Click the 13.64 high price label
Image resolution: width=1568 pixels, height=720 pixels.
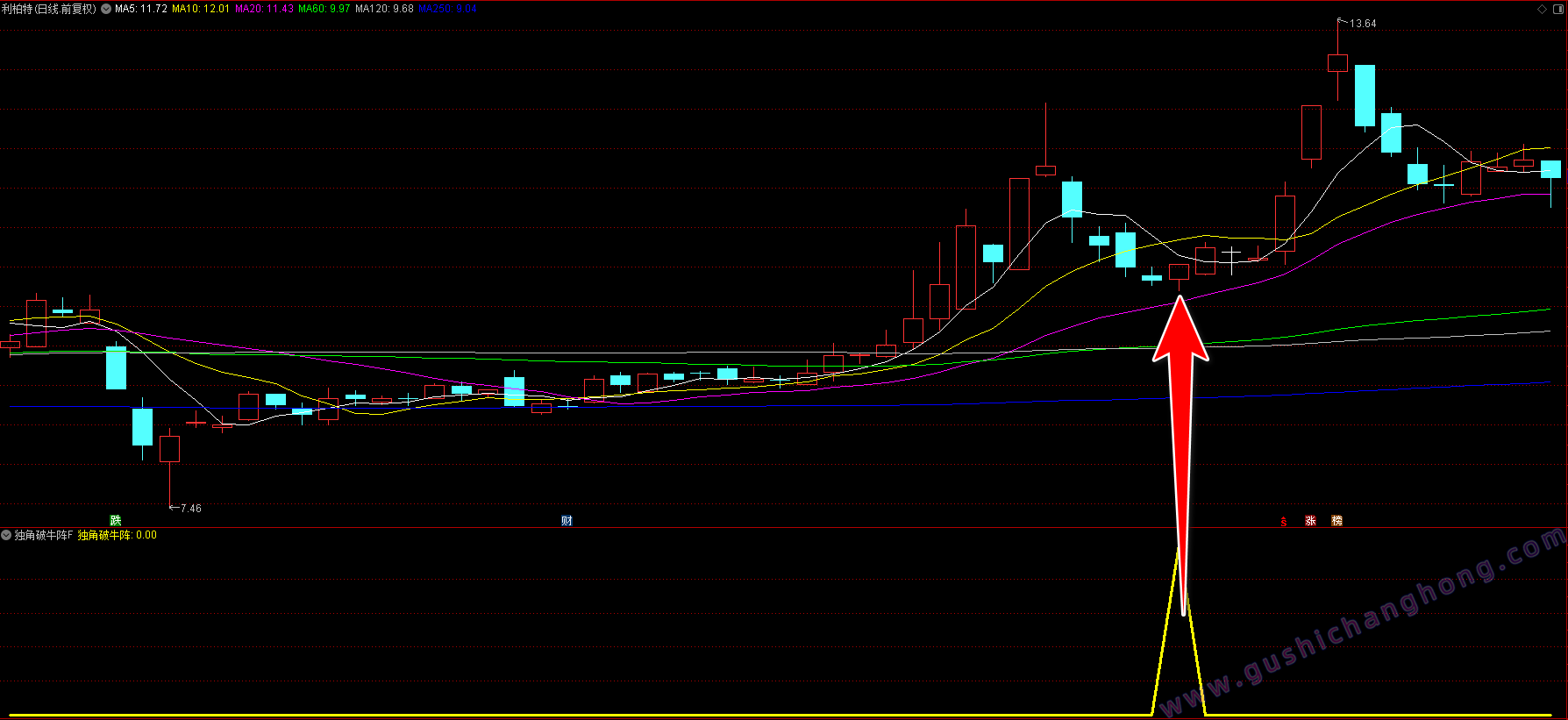(1363, 24)
